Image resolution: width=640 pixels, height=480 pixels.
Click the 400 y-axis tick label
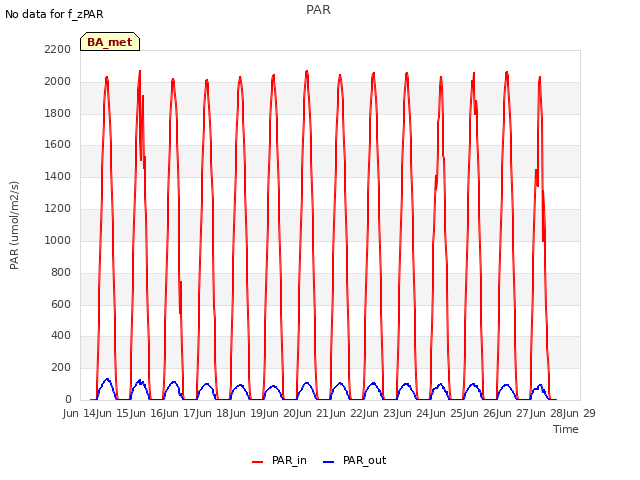(61, 336)
